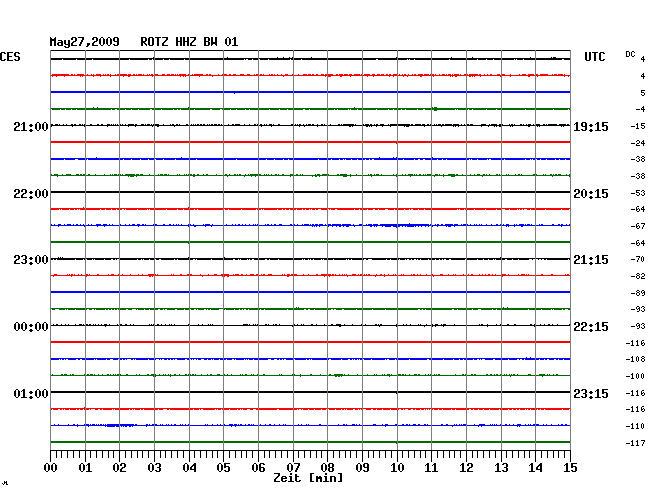
Task: Click the 19:15 UTC time label
Action: 591,126
